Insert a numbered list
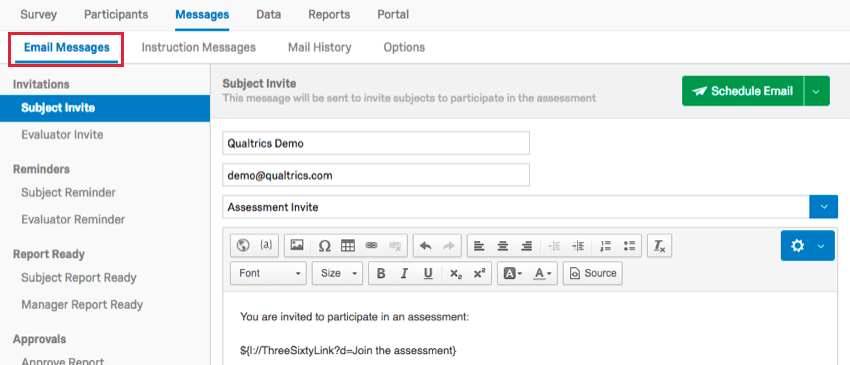The width and height of the screenshot is (850, 365). click(x=606, y=246)
